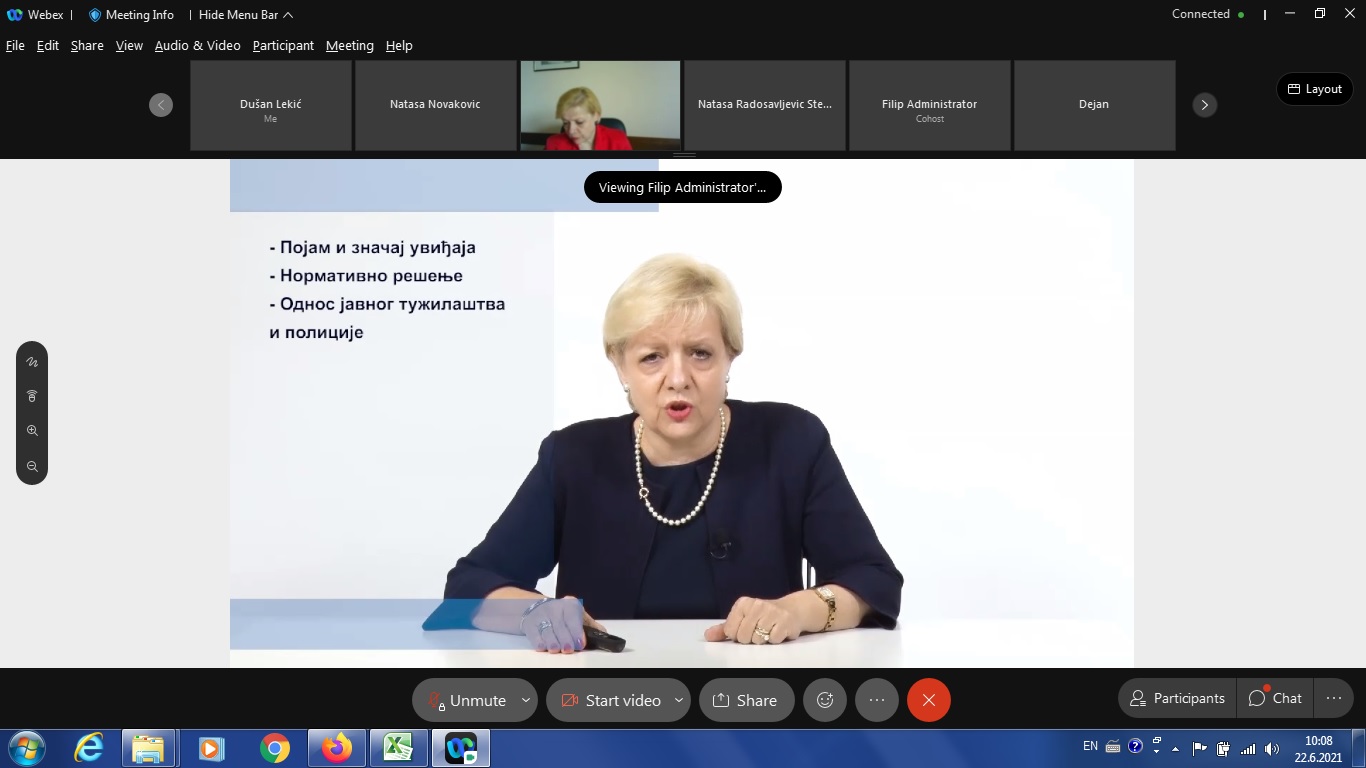The width and height of the screenshot is (1366, 768).
Task: Open the View menu
Action: pos(129,45)
